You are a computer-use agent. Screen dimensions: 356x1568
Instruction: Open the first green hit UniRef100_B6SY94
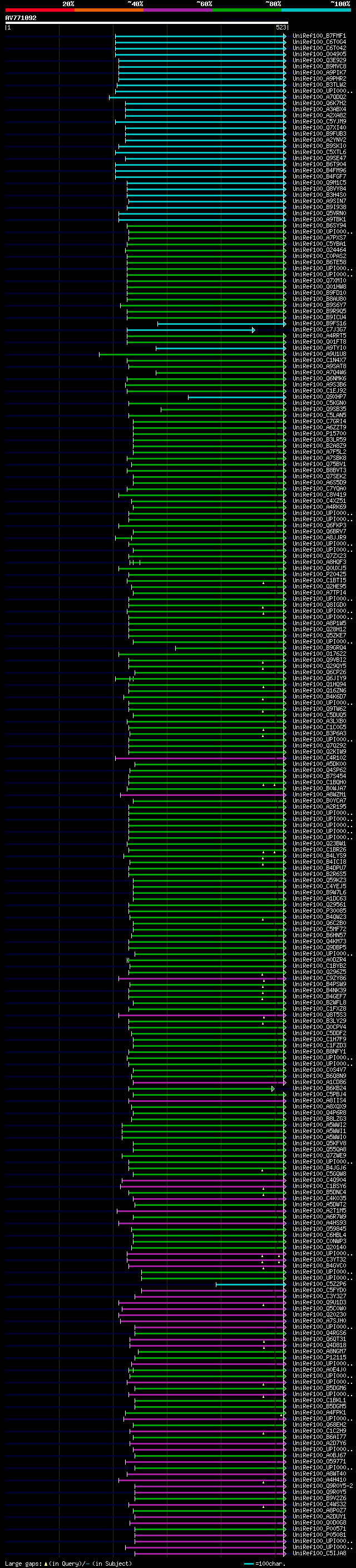click(x=319, y=226)
